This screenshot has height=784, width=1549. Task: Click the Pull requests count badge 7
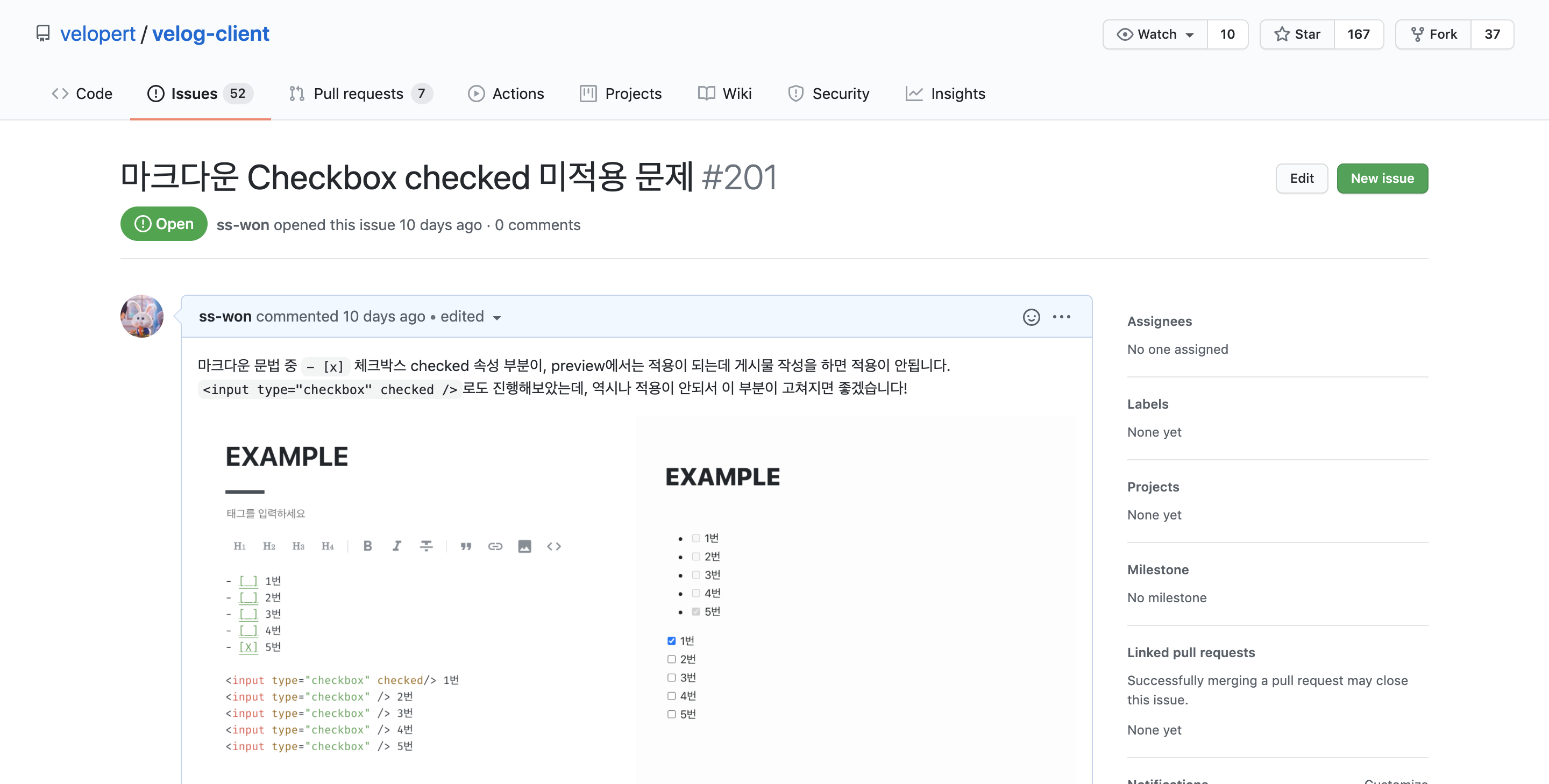(422, 94)
